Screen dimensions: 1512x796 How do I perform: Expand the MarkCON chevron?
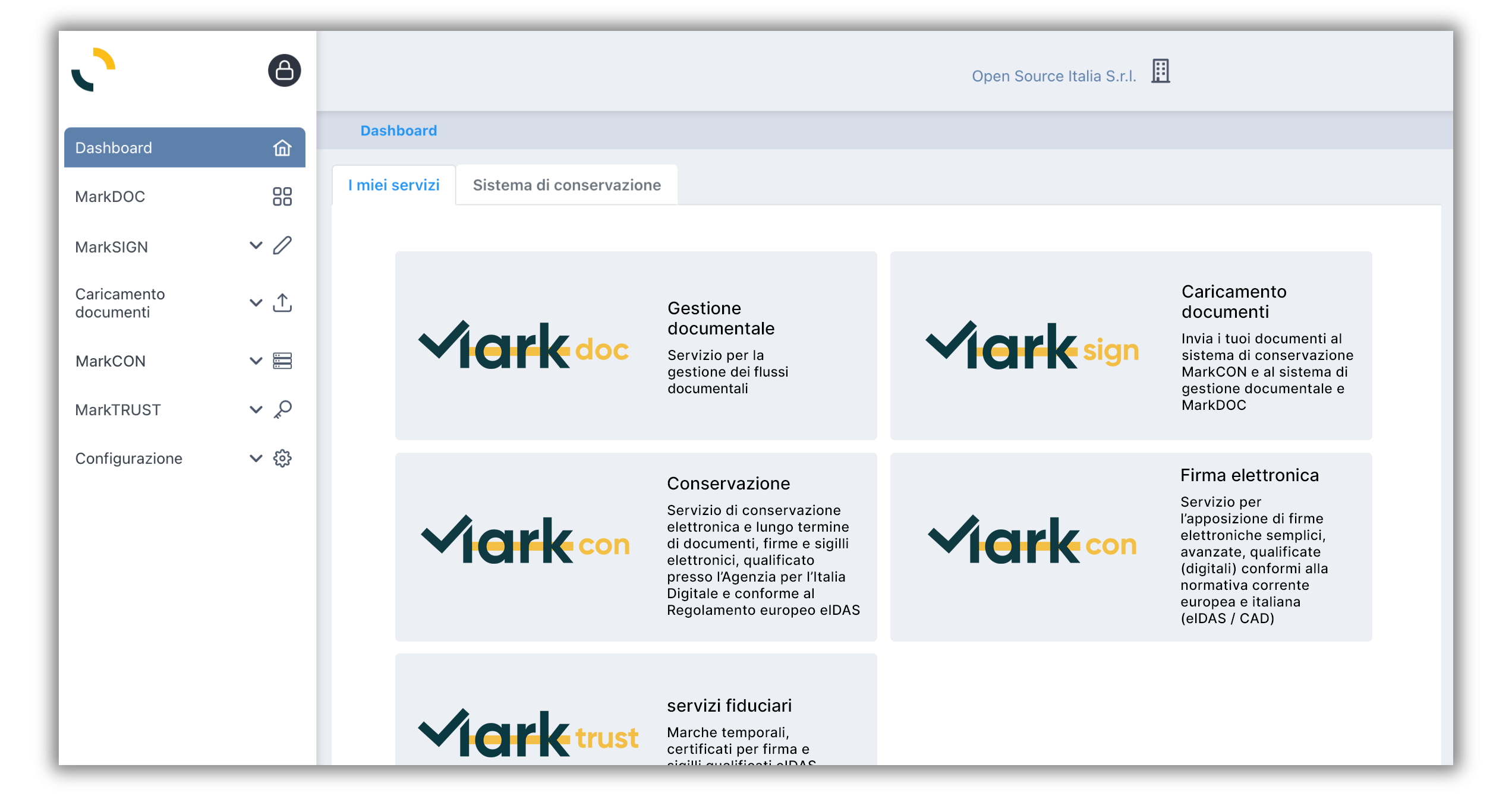tap(256, 361)
